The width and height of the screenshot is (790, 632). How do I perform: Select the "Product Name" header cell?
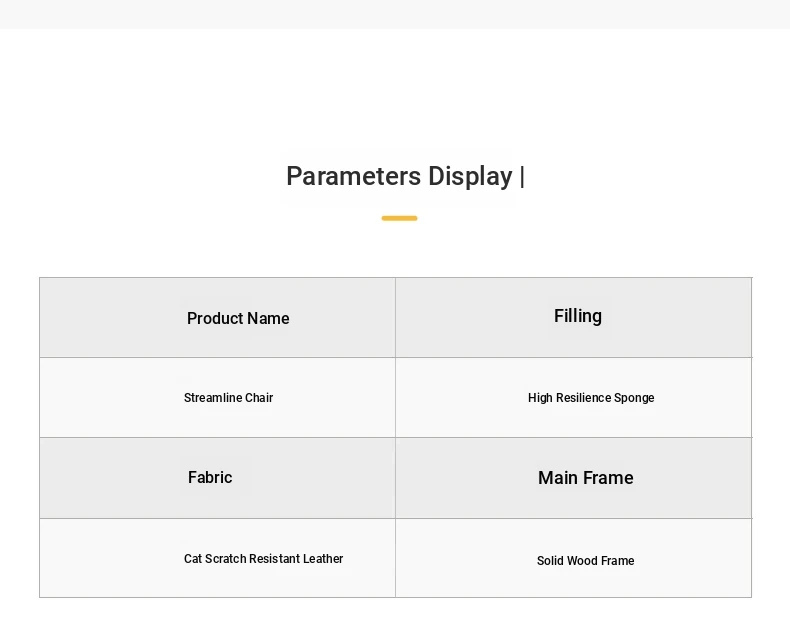coord(238,318)
